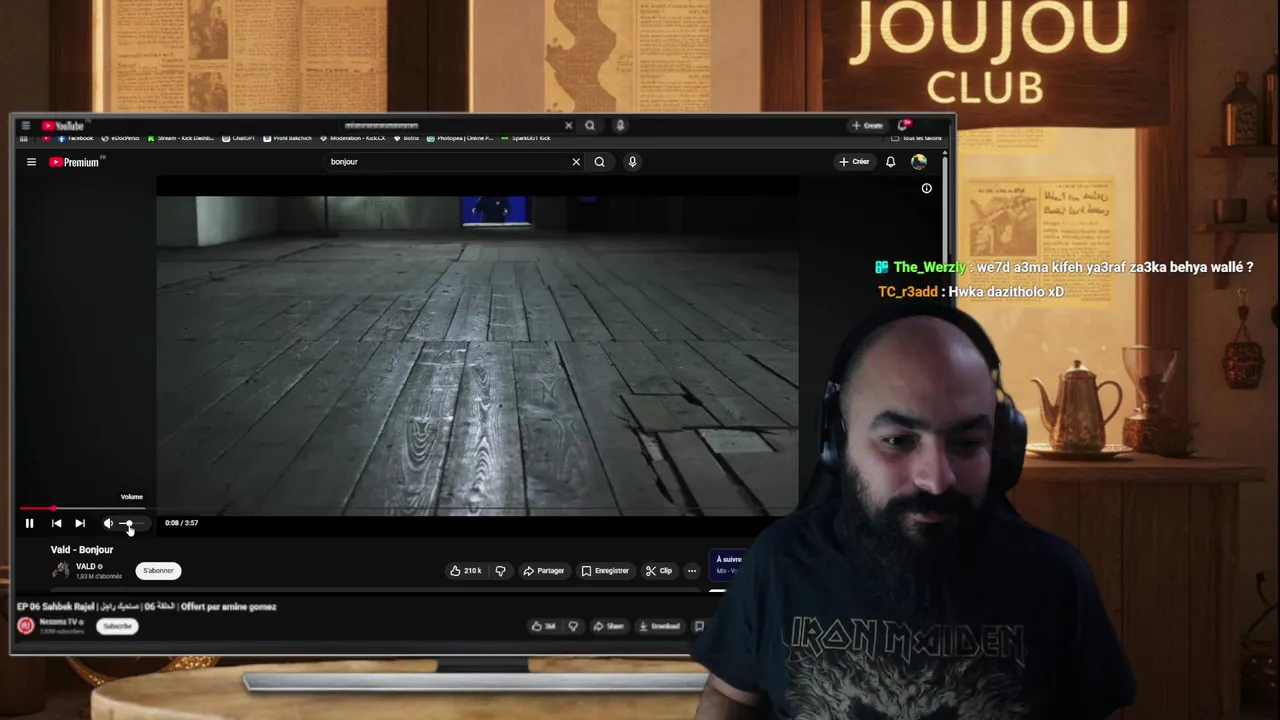1280x720 pixels.
Task: Save the video with Enregistrer
Action: click(605, 571)
